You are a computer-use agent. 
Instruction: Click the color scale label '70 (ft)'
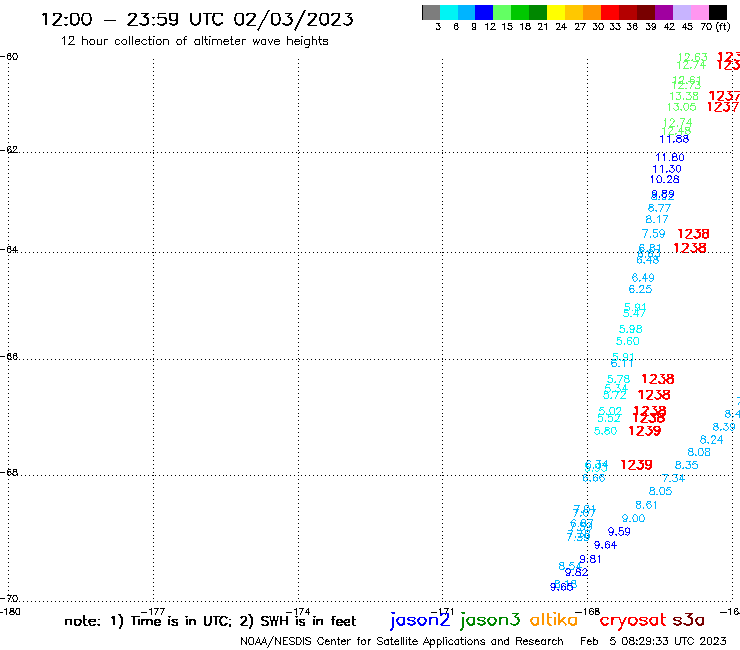tap(715, 27)
